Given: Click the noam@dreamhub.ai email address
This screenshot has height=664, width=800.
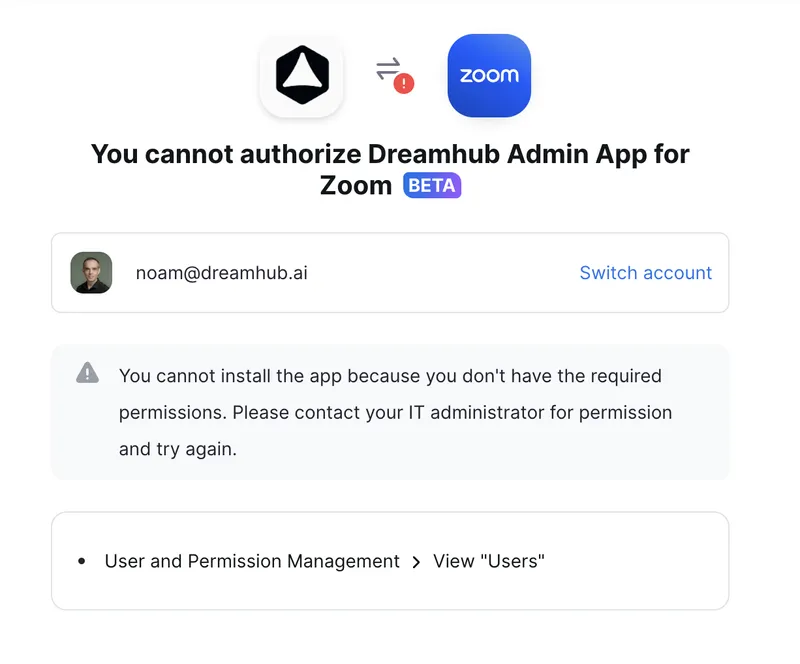Looking at the screenshot, I should tap(221, 273).
